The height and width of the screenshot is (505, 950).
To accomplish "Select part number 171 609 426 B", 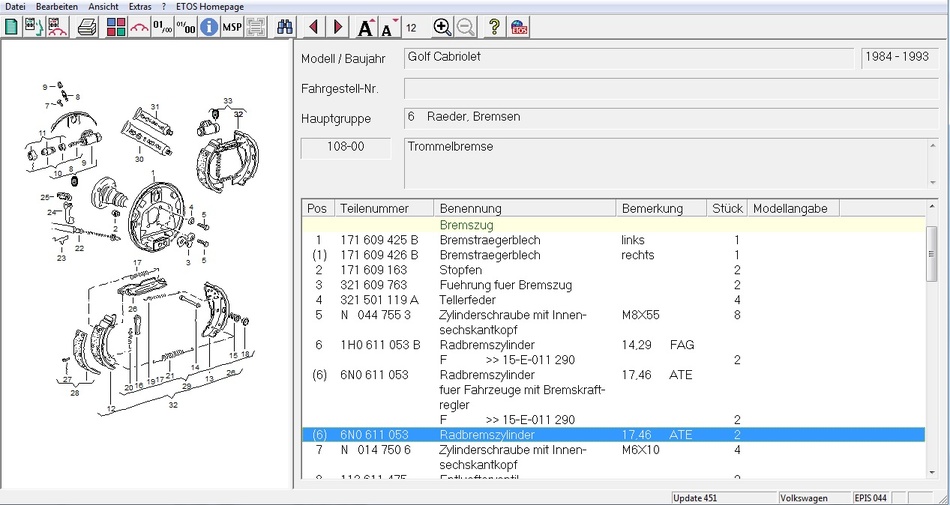I will tap(379, 255).
